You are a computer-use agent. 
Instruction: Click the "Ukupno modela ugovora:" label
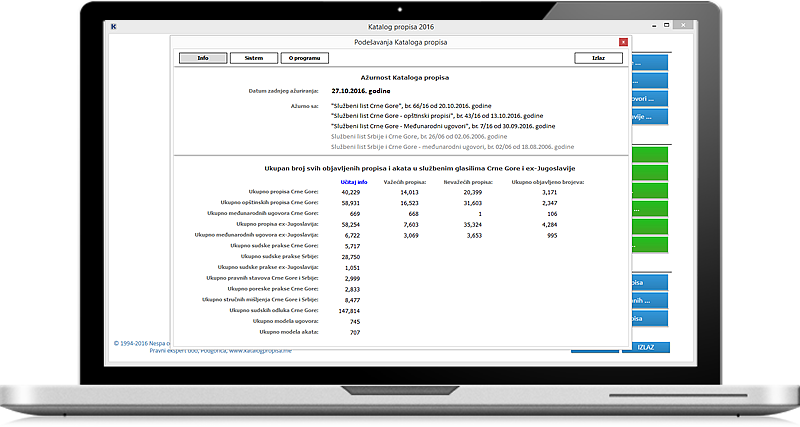pyautogui.click(x=286, y=321)
